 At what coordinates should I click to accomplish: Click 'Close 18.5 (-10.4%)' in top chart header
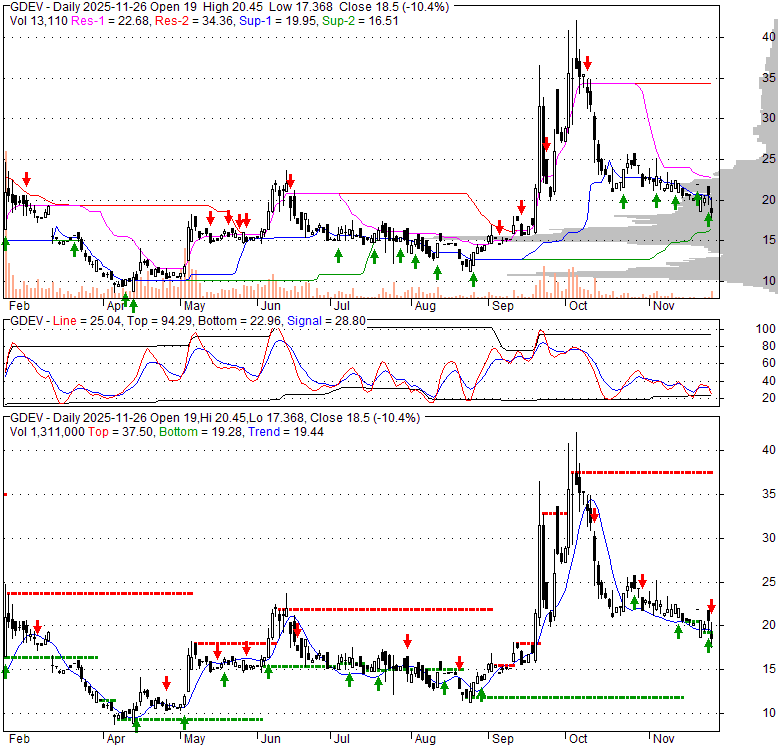point(394,7)
